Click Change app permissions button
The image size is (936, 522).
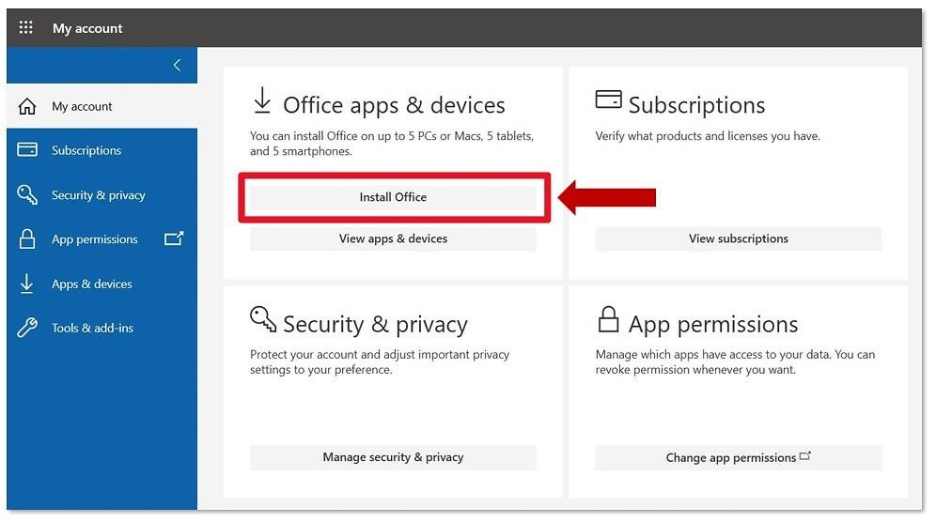pos(738,458)
